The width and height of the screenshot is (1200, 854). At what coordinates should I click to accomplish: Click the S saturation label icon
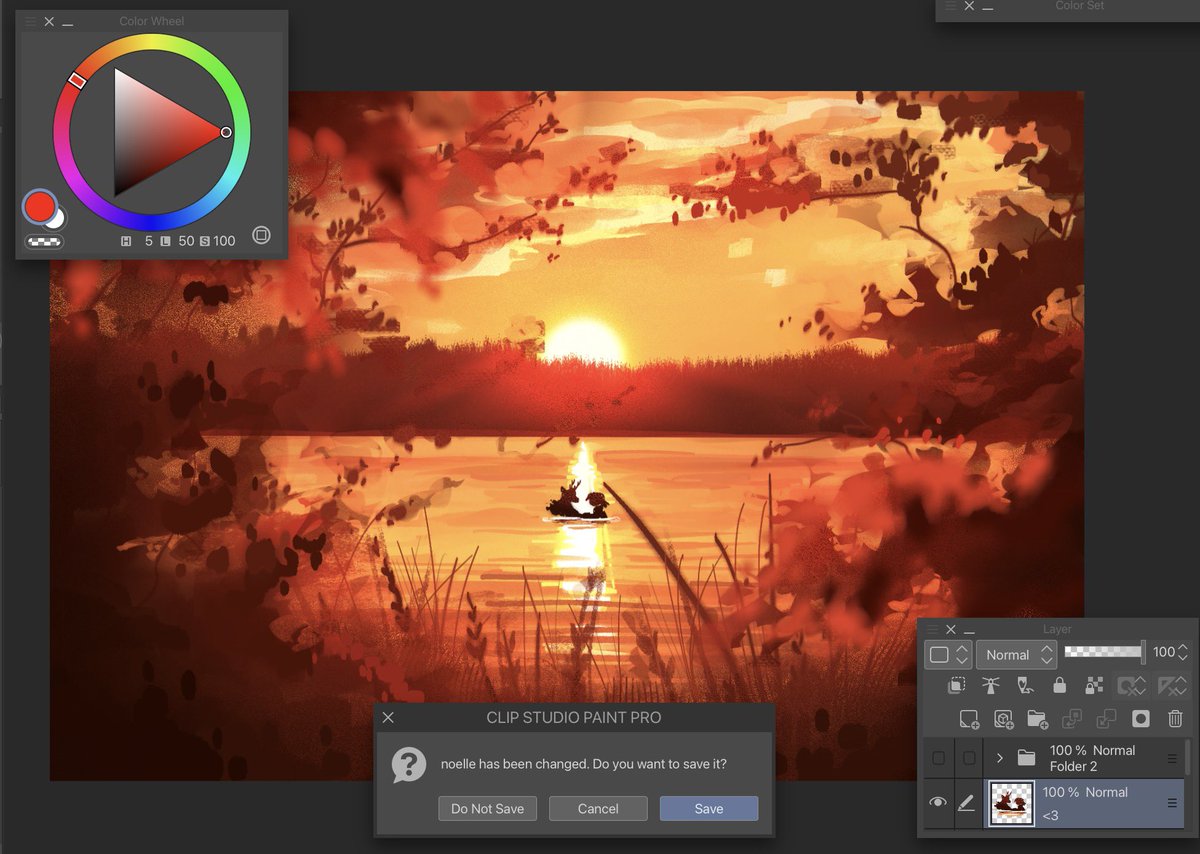click(204, 241)
